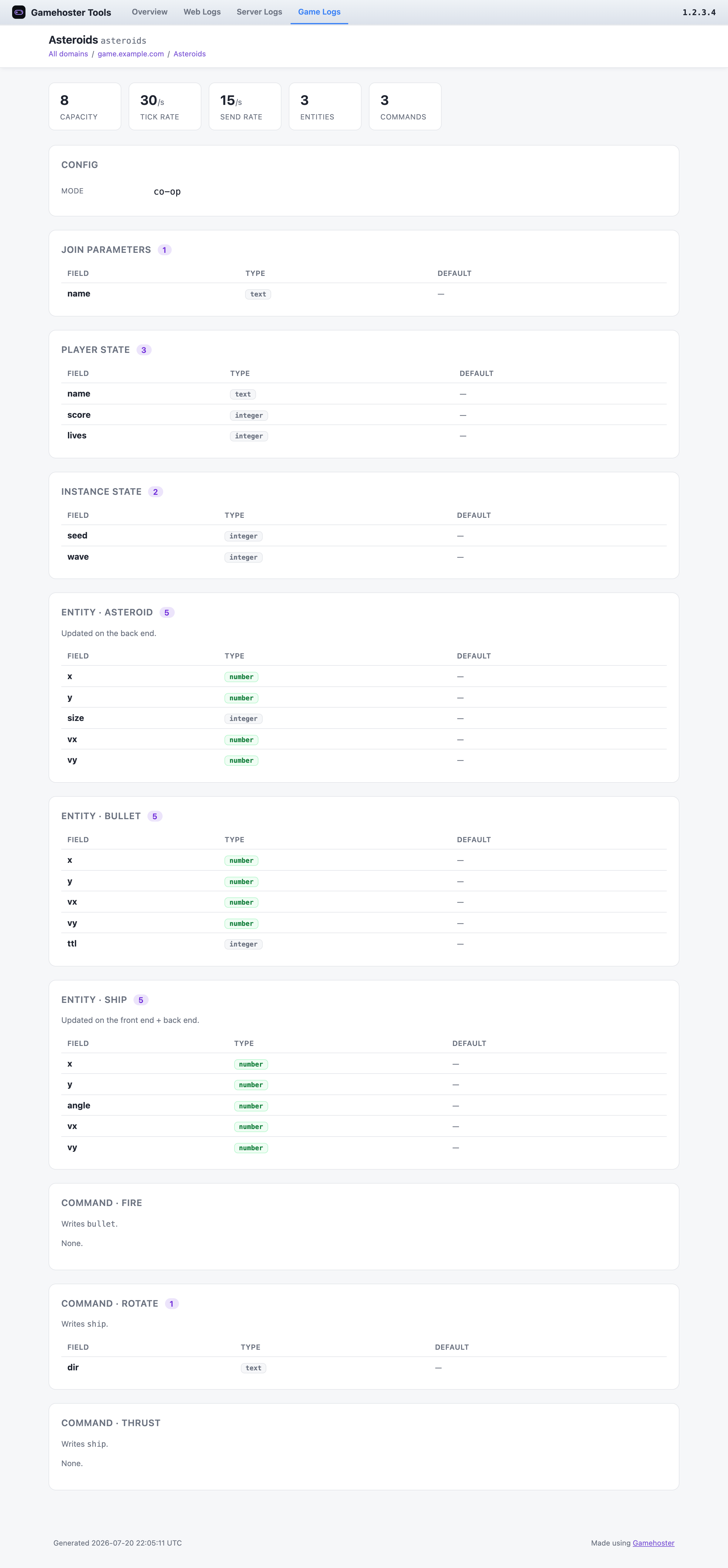
Task: Click the Join Parameters count badge
Action: [164, 250]
